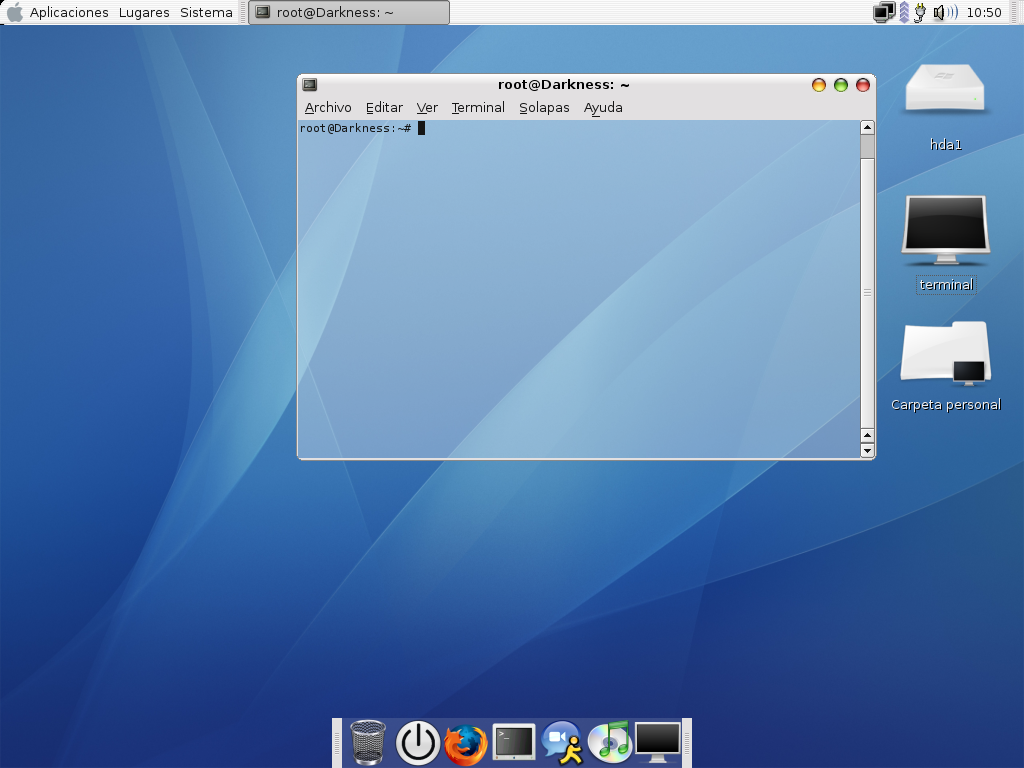Click the black monitor icon in the dock
This screenshot has height=768, width=1024.
point(658,743)
